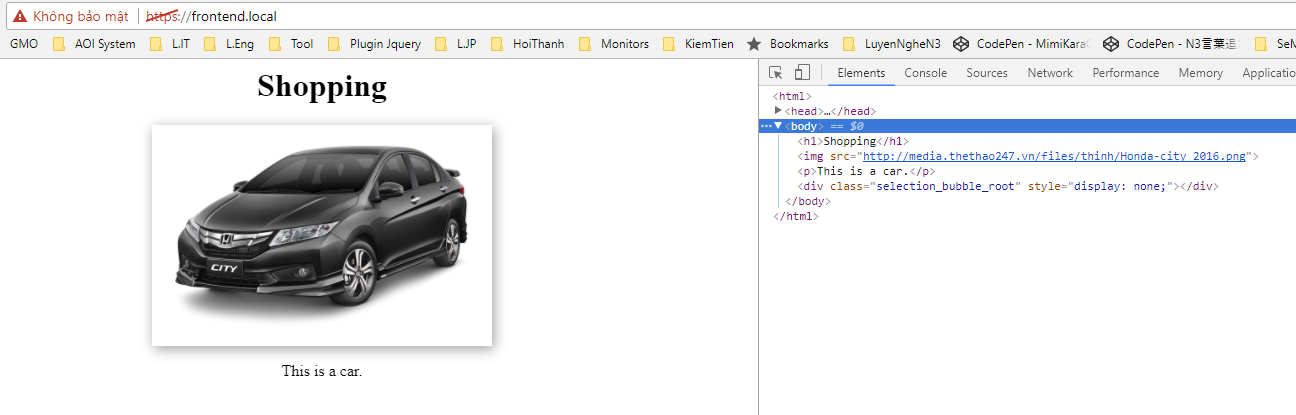Screen dimensions: 1296x415
Task: Open the Tool bookmark folder
Action: [291, 44]
